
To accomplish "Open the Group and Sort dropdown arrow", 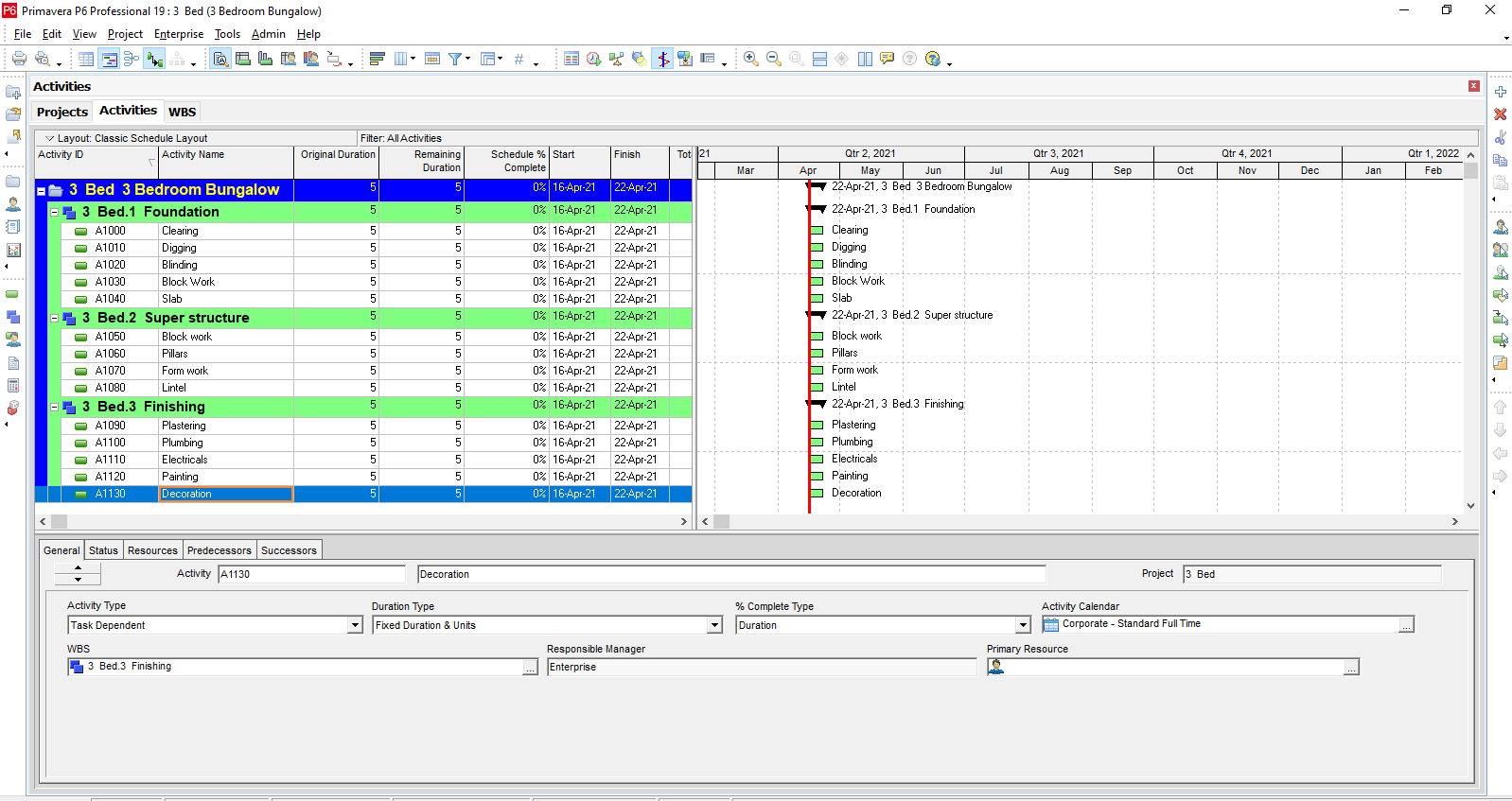I will tap(501, 59).
